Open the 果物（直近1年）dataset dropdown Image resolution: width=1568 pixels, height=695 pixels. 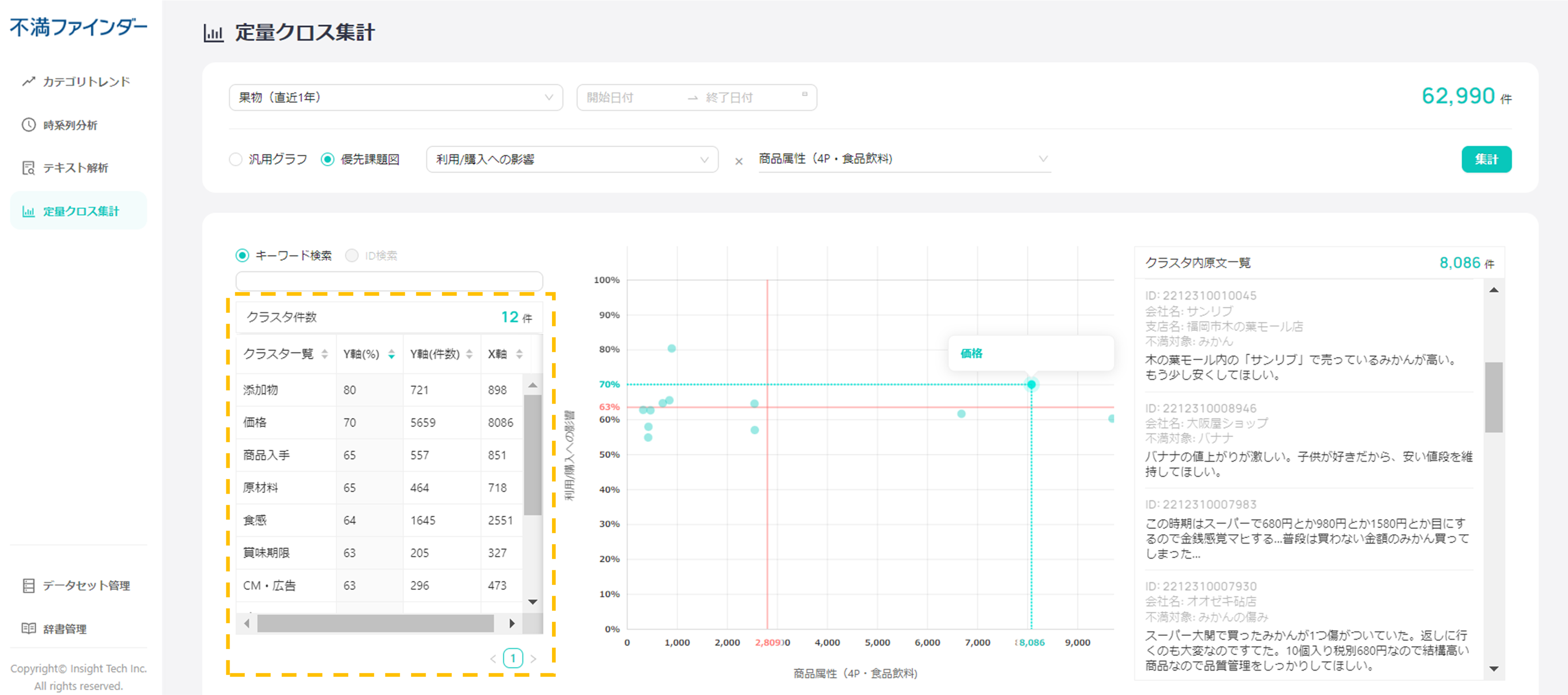pos(396,97)
